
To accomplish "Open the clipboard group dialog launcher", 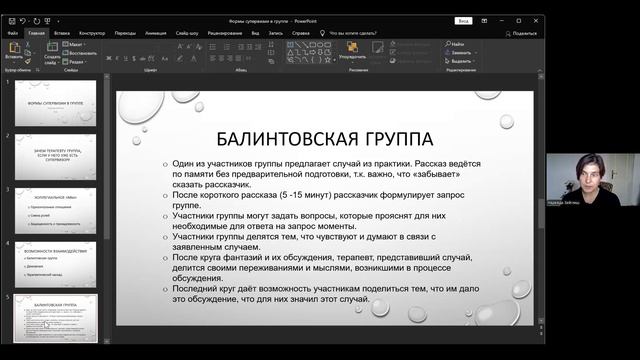I will click(x=38, y=70).
